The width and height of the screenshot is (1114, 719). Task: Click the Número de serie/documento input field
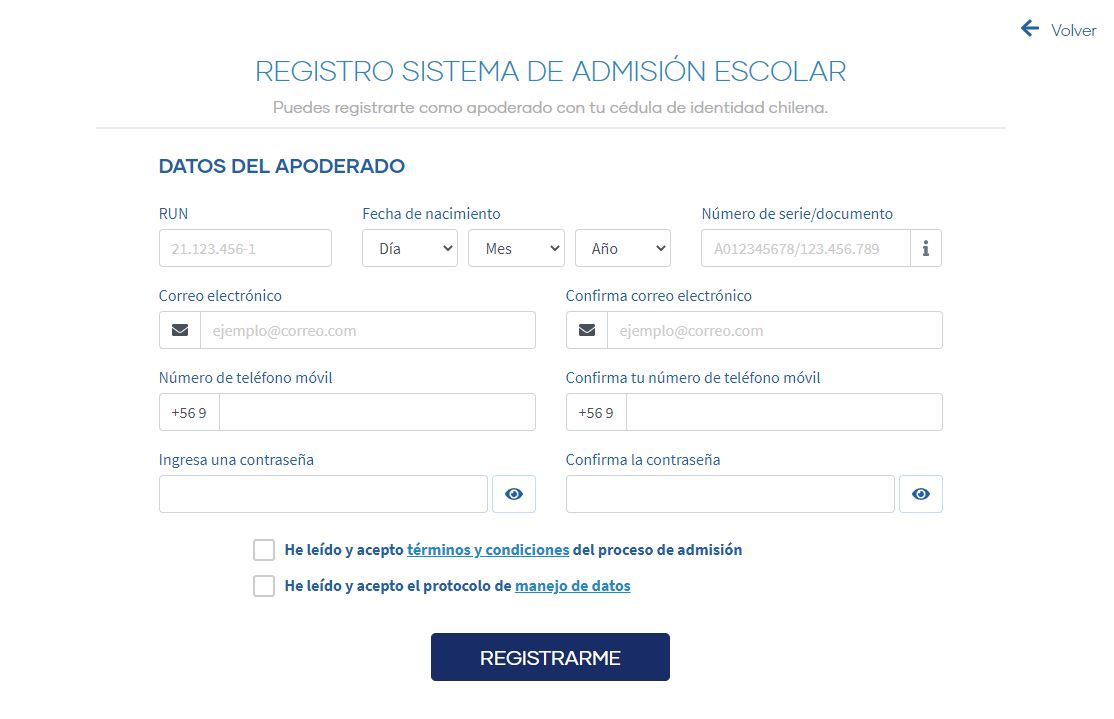click(x=806, y=249)
